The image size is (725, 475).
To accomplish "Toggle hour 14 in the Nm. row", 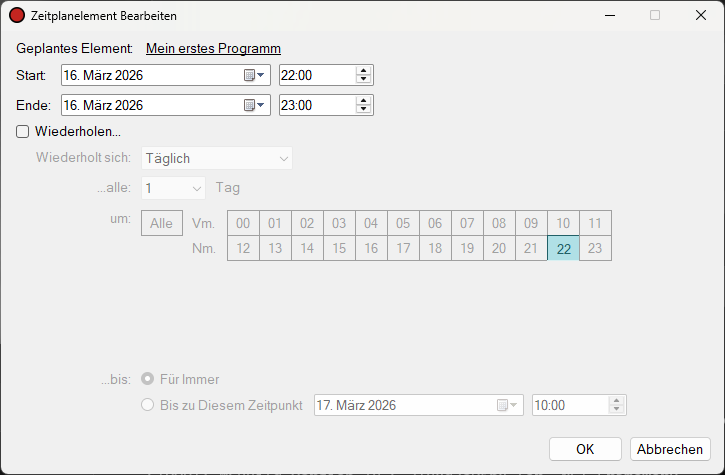I will point(307,248).
